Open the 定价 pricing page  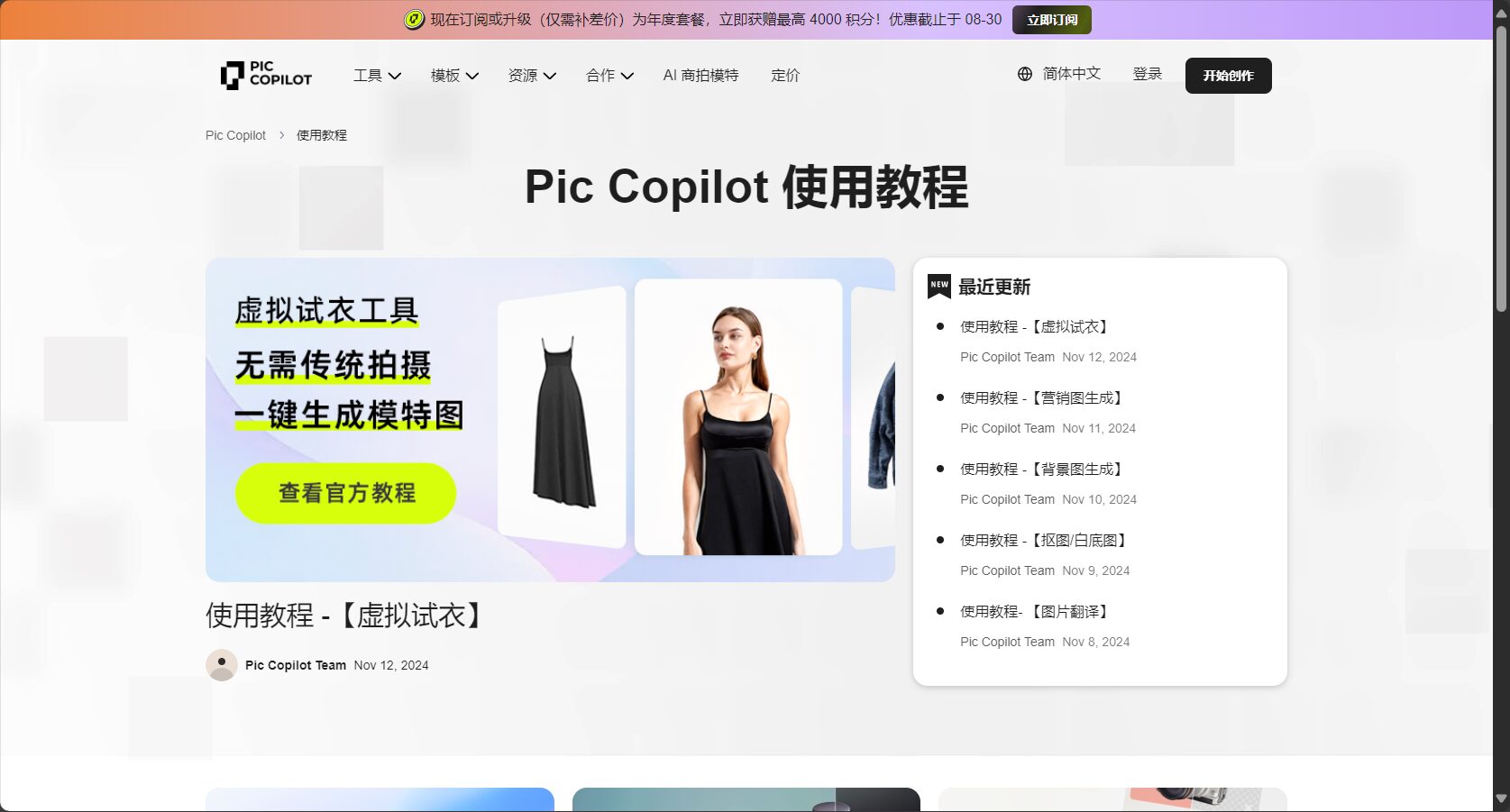click(x=785, y=76)
